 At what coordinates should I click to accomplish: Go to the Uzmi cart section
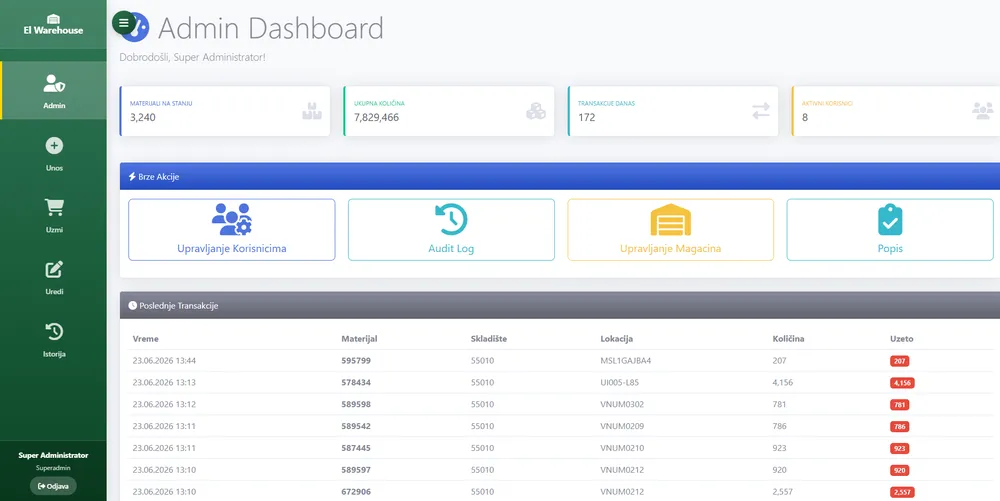(x=54, y=216)
